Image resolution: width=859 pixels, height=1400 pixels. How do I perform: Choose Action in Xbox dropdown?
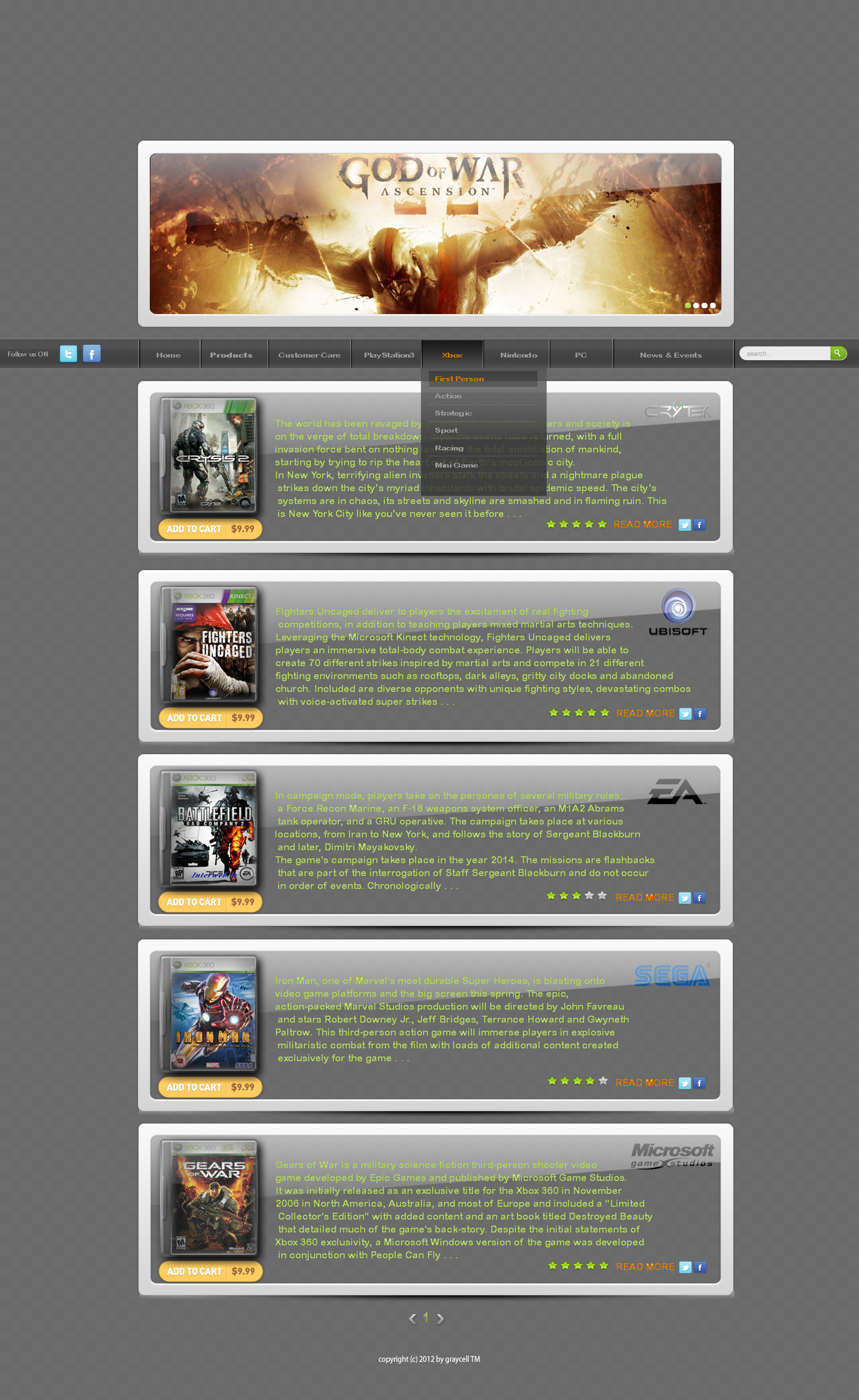[483, 396]
